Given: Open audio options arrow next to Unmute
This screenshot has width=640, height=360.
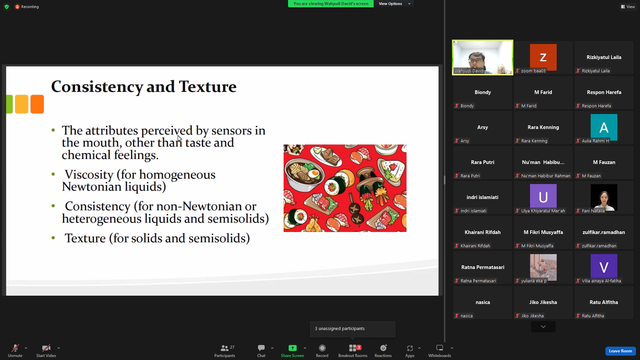Looking at the screenshot, I should [x=26, y=348].
